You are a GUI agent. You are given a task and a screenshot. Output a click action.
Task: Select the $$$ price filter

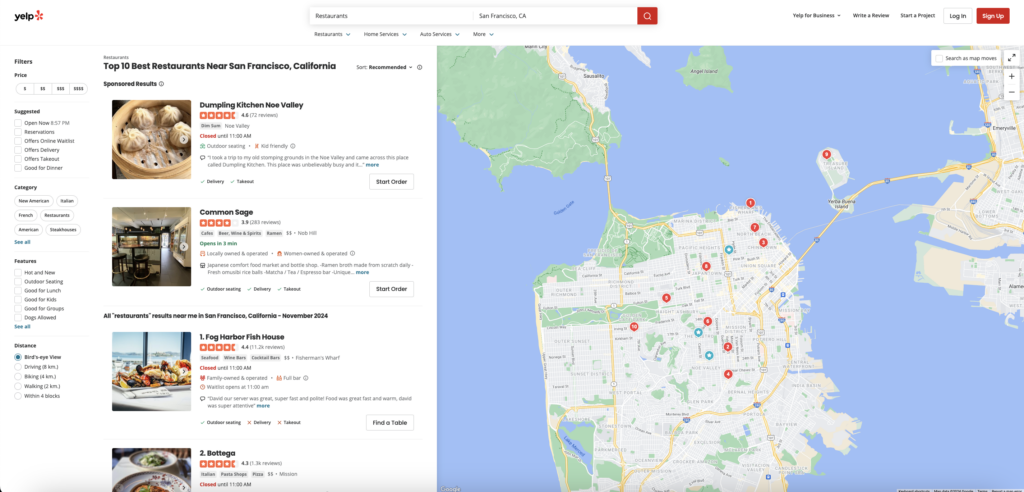(61, 89)
